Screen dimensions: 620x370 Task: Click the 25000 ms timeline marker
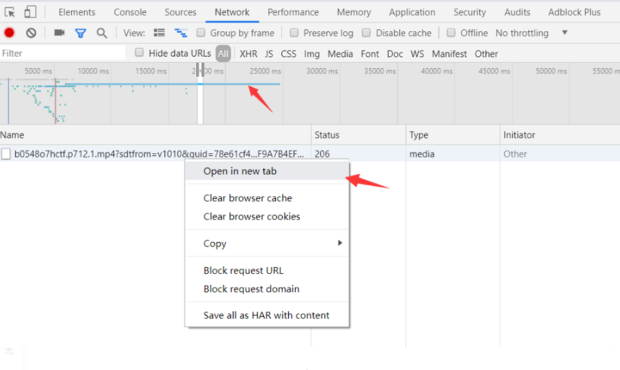(x=265, y=71)
